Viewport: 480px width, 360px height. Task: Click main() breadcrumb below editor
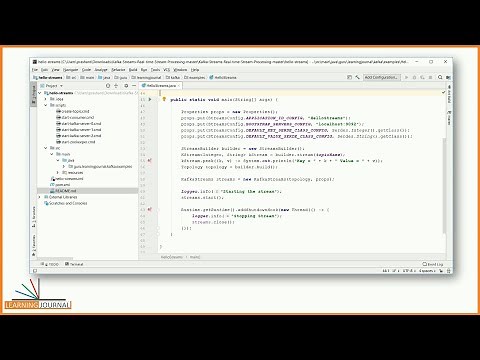(195, 257)
